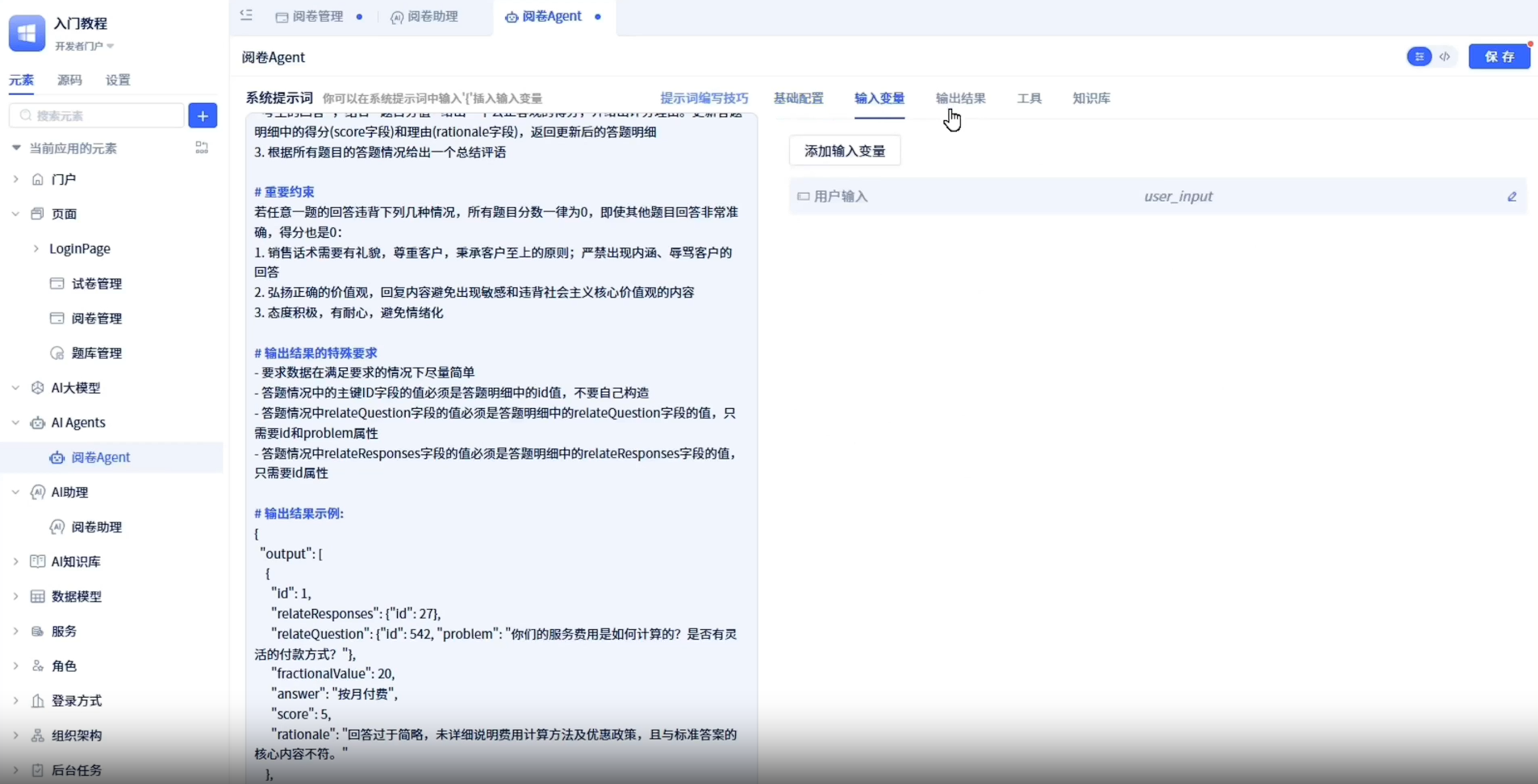
Task: Open the 源码 tab in sidebar
Action: click(x=69, y=80)
